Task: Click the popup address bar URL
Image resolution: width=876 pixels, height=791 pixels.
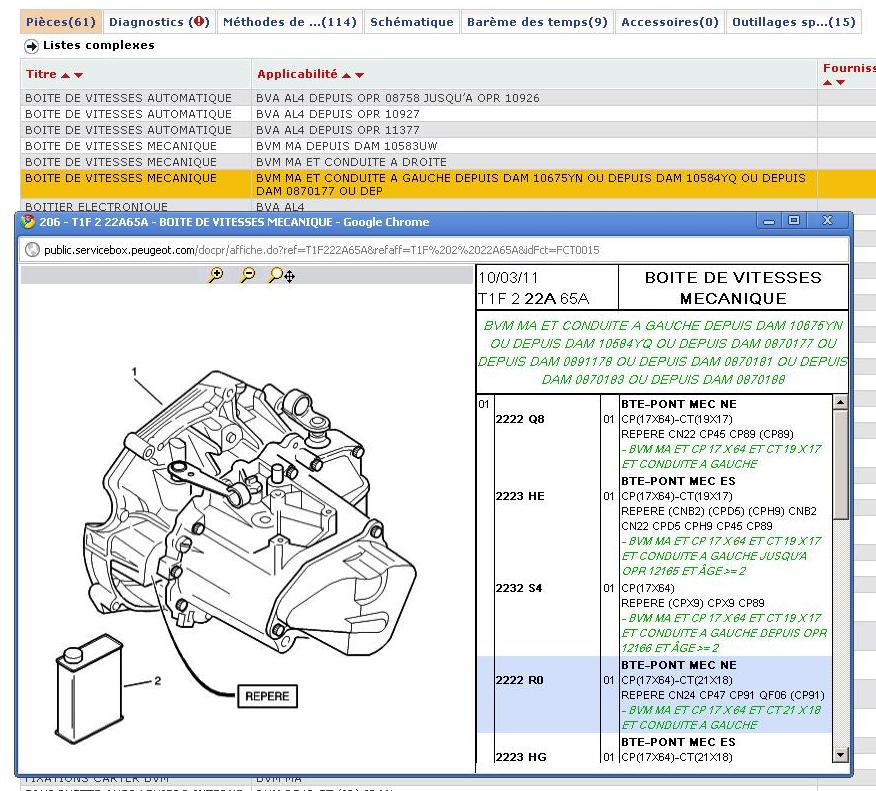Action: 322,250
